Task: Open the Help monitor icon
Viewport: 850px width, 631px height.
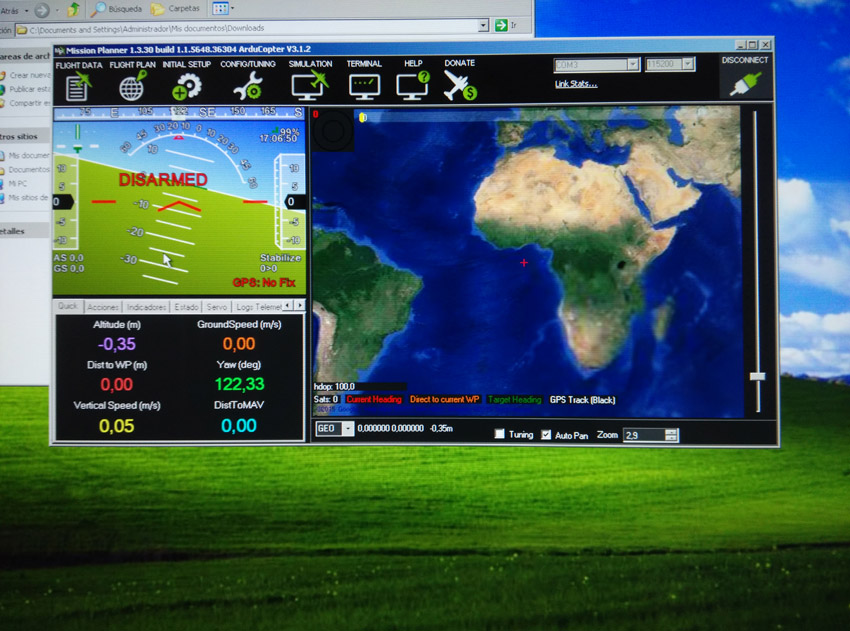Action: click(412, 86)
